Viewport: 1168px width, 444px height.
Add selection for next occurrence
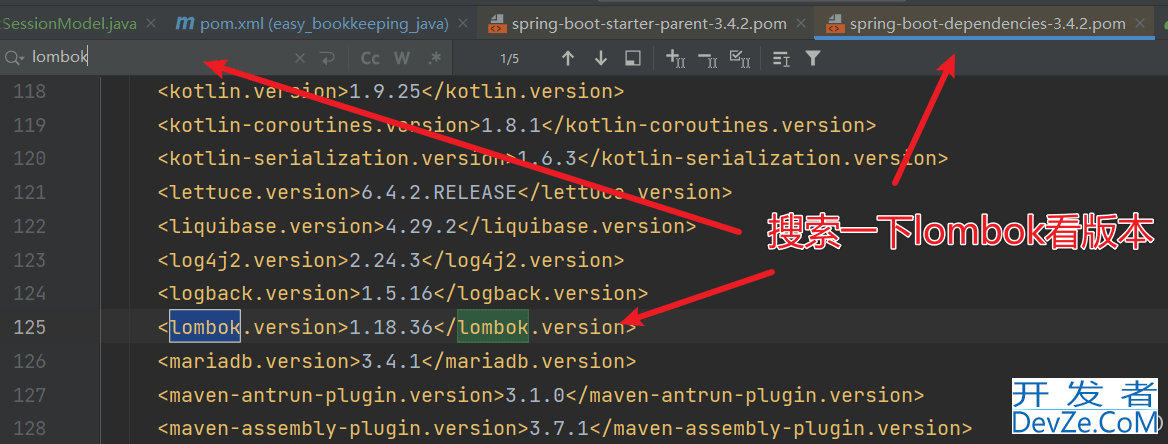coord(675,58)
